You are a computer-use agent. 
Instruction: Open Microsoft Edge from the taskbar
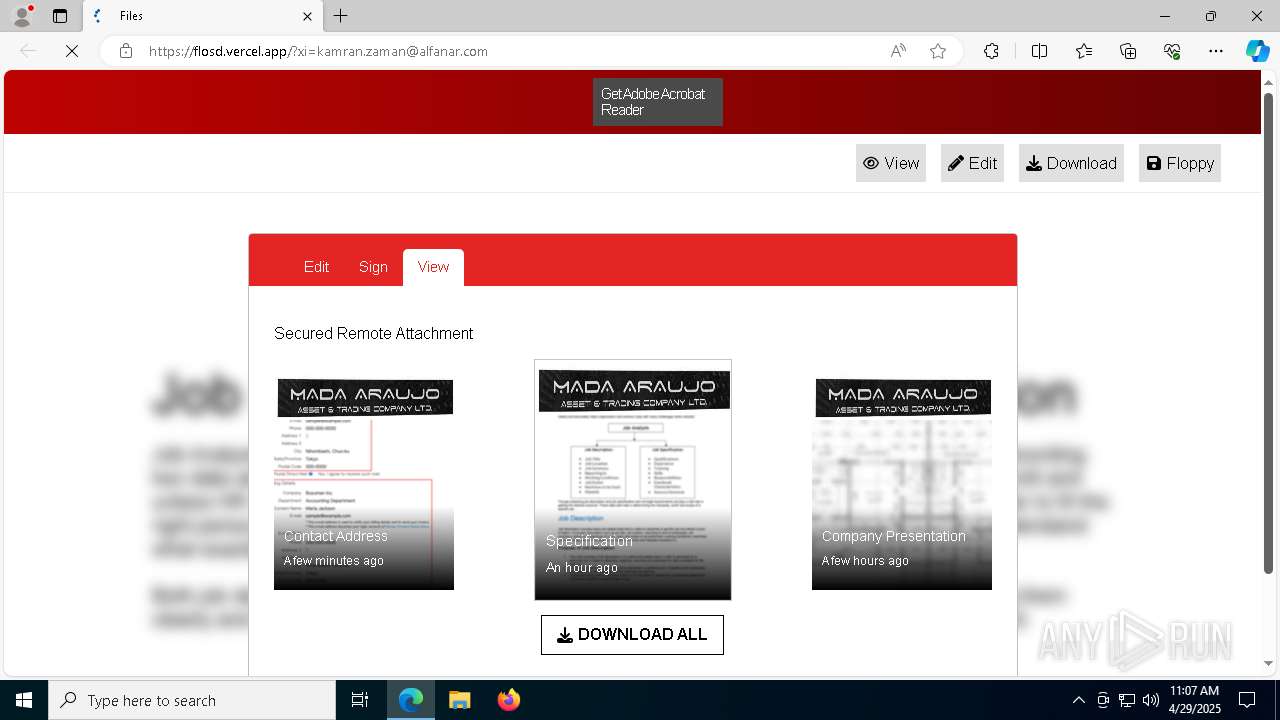coord(411,700)
